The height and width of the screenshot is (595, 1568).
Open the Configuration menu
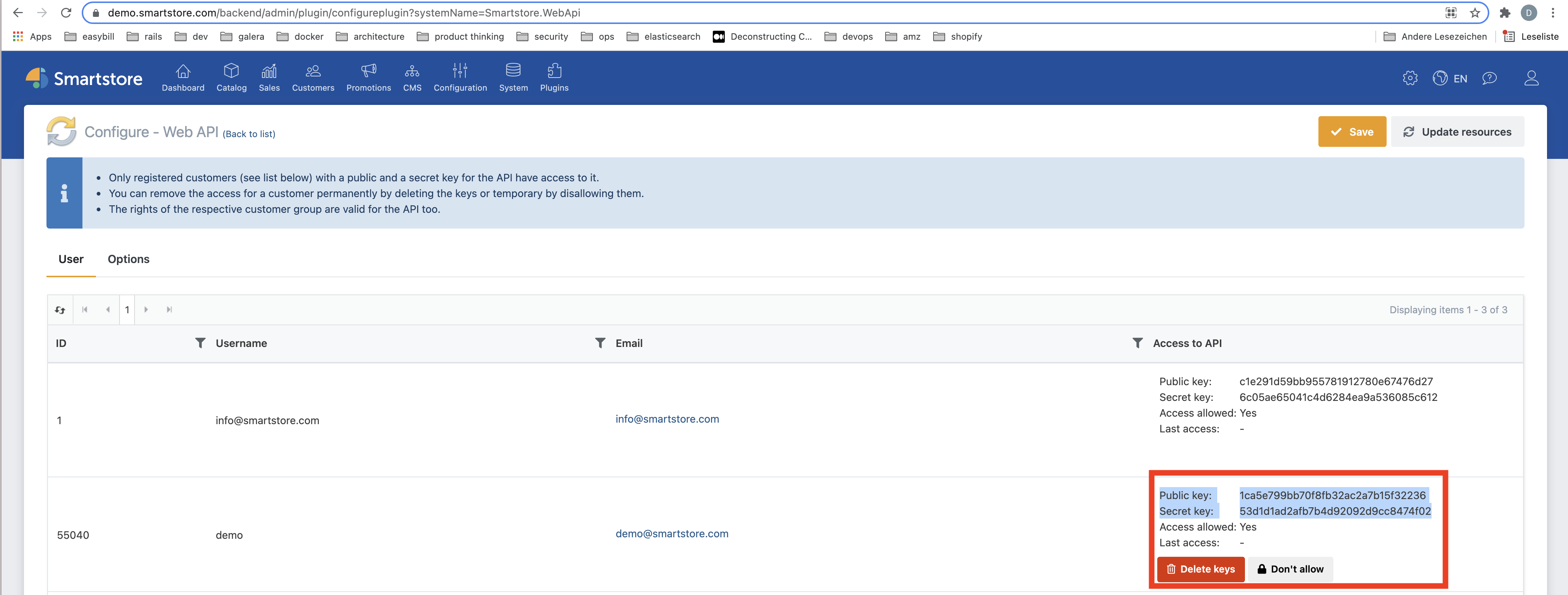460,78
